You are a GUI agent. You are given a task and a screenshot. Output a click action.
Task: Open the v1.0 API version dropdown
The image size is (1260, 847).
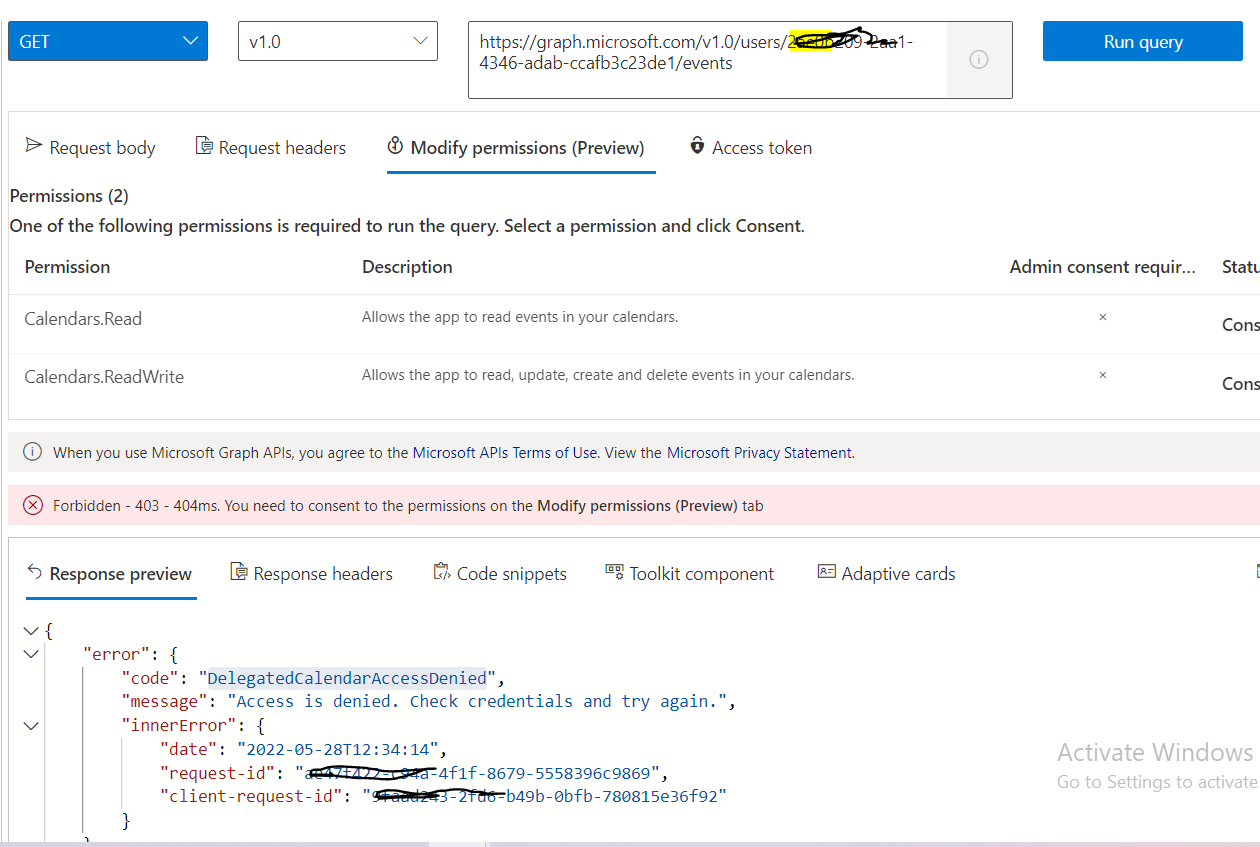tap(337, 41)
